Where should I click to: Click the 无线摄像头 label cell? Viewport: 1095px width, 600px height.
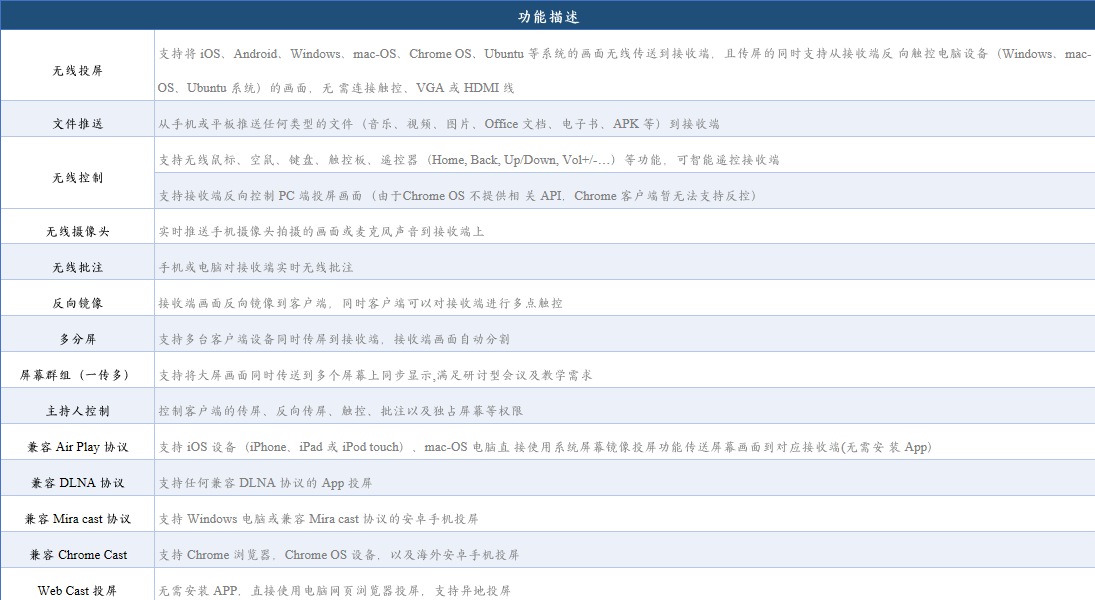coord(78,232)
